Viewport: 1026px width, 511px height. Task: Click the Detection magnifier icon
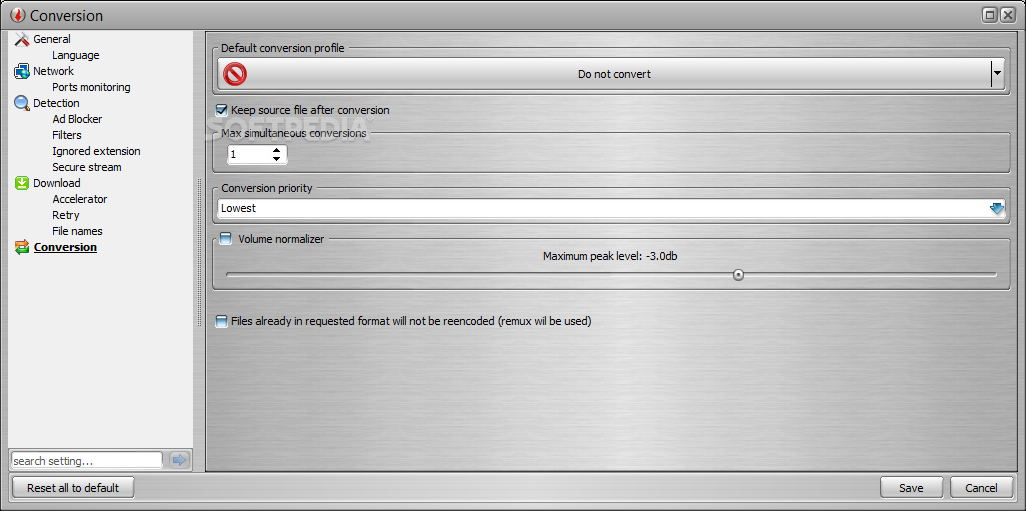tap(22, 103)
